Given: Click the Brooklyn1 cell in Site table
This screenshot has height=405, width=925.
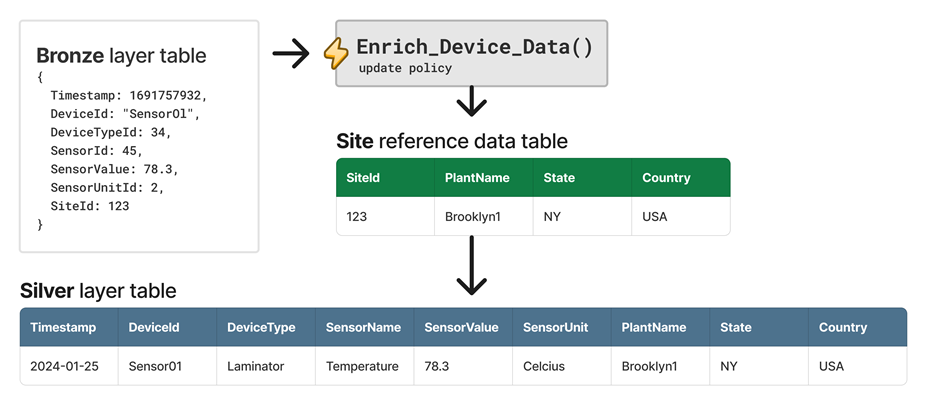Looking at the screenshot, I should (473, 216).
